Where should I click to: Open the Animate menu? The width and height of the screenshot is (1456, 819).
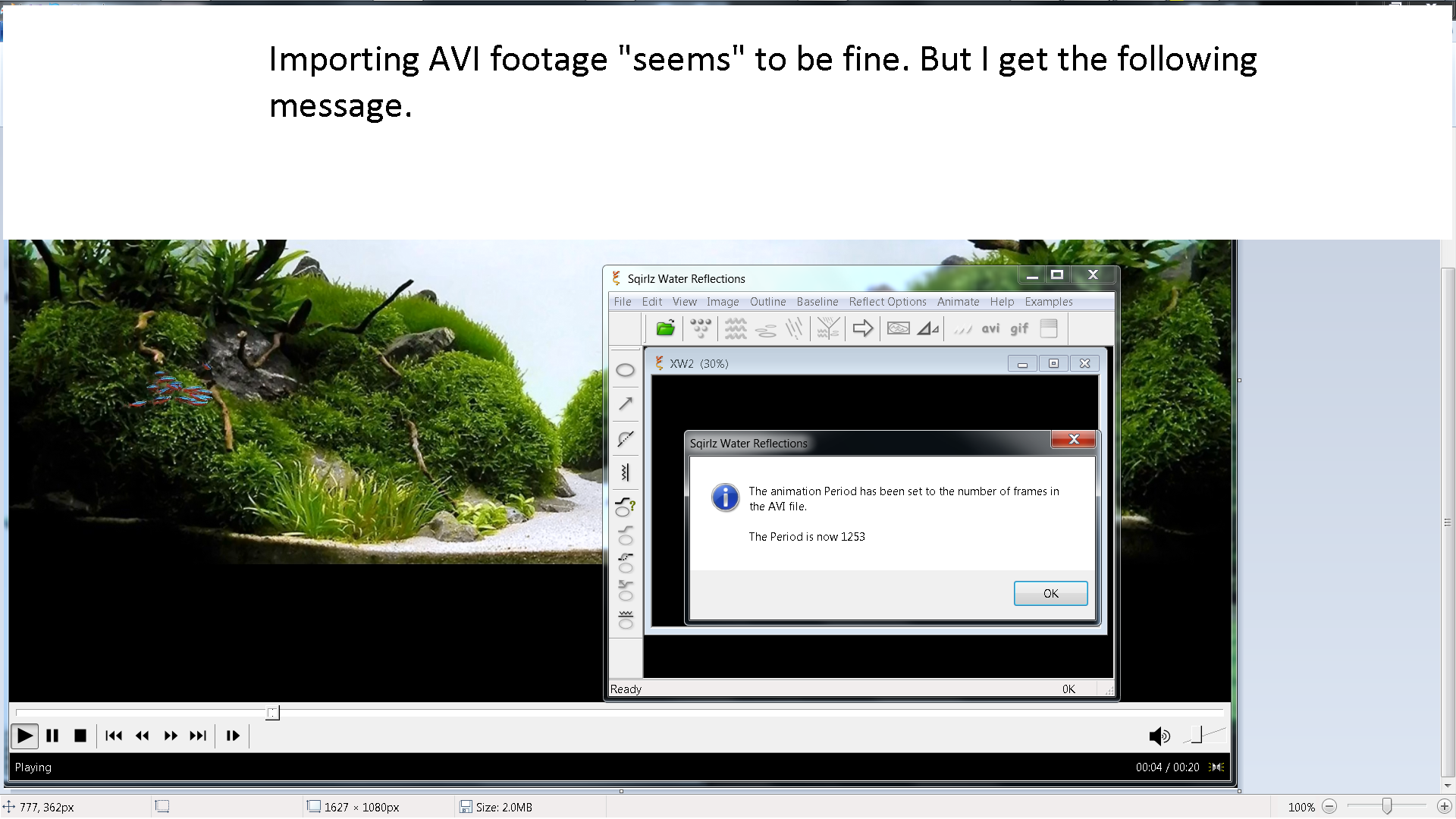(x=958, y=302)
